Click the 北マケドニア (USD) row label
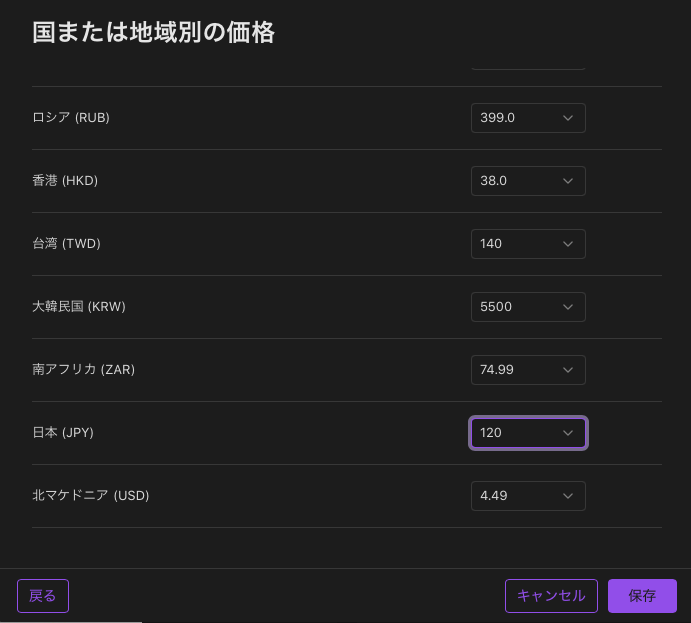Image resolution: width=691 pixels, height=623 pixels. (91, 496)
